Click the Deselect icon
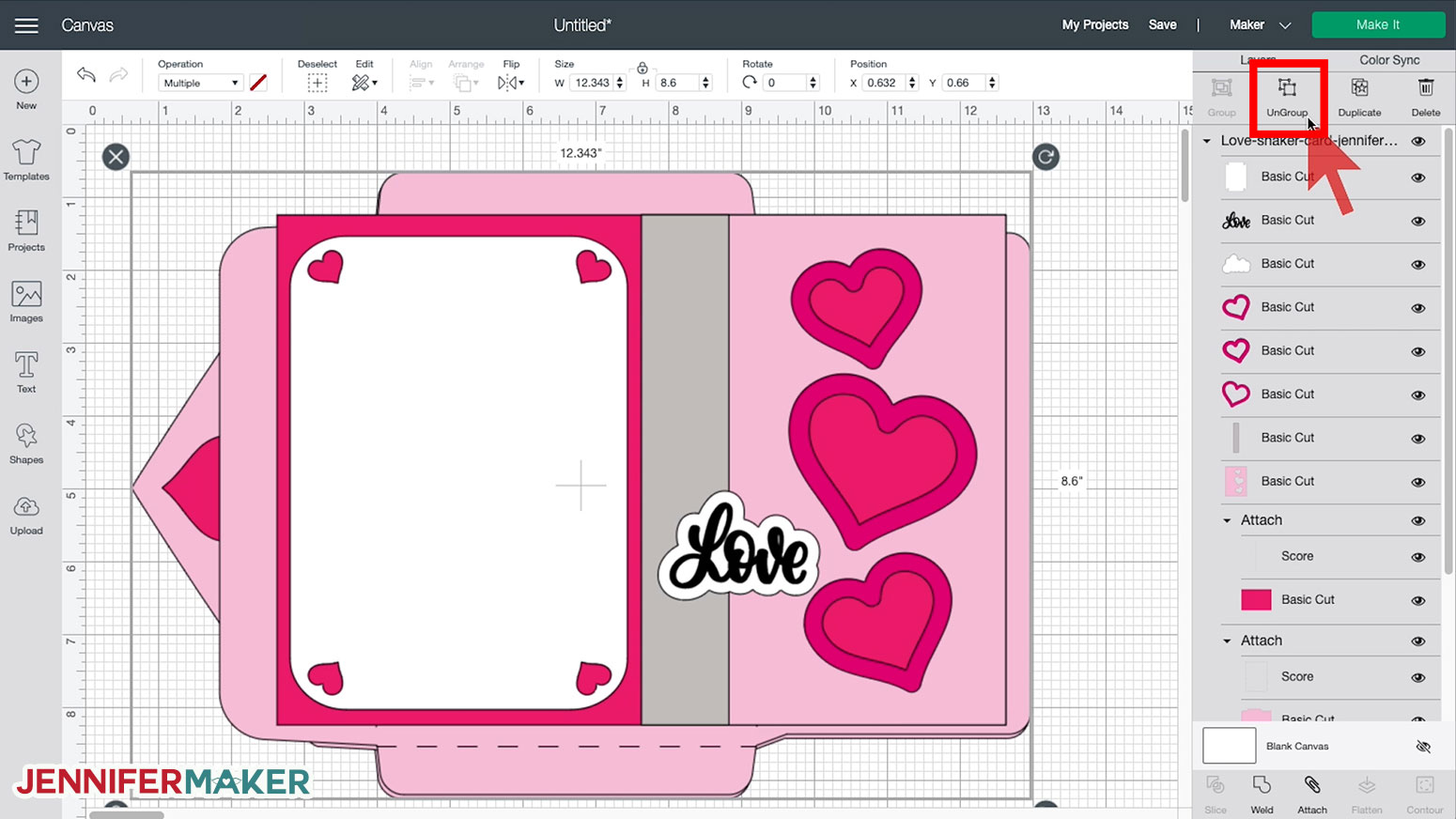Image resolution: width=1456 pixels, height=819 pixels. (x=318, y=83)
